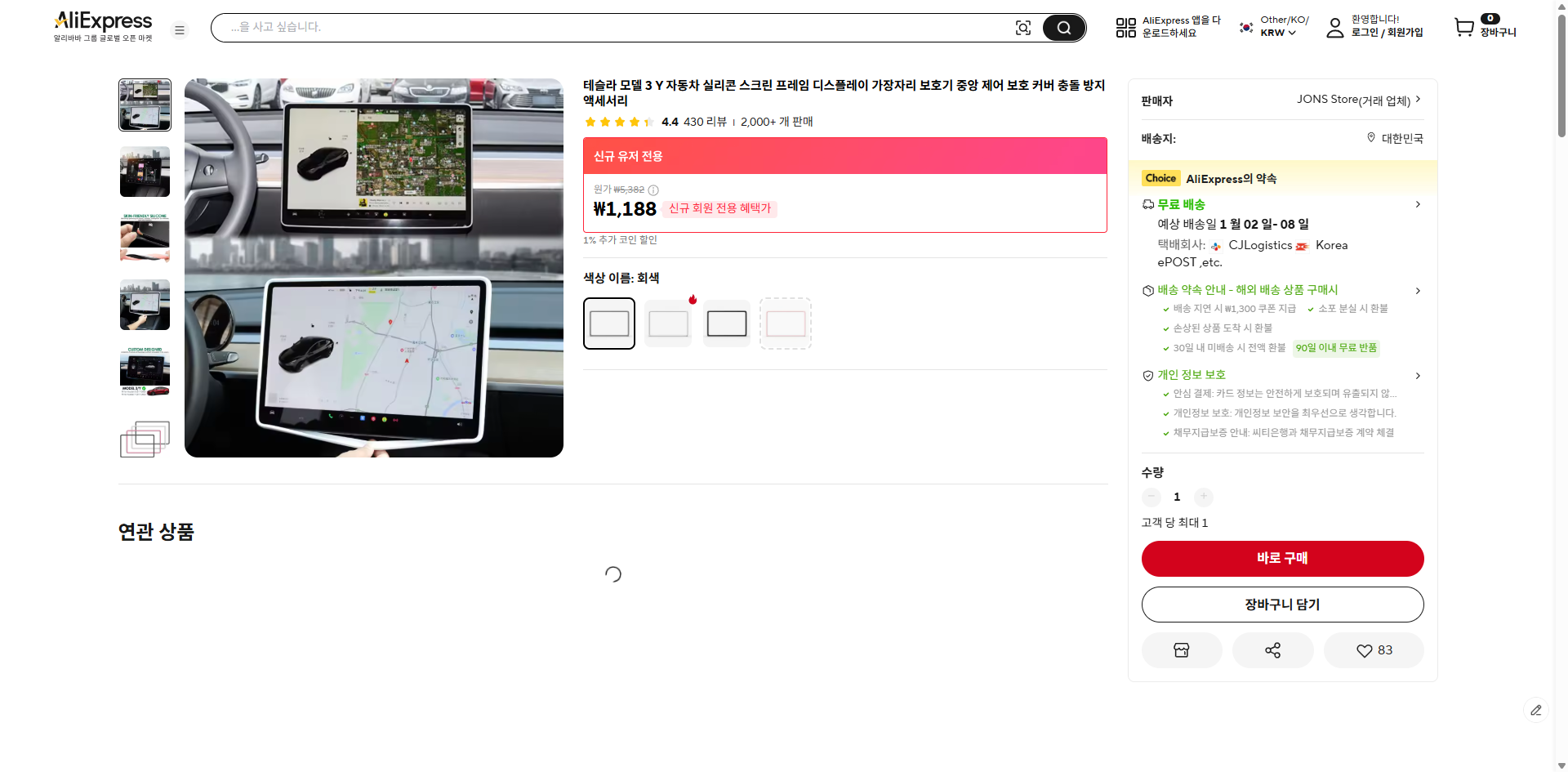
Task: Expand the 무료 배송 shipping details
Action: [x=1418, y=204]
